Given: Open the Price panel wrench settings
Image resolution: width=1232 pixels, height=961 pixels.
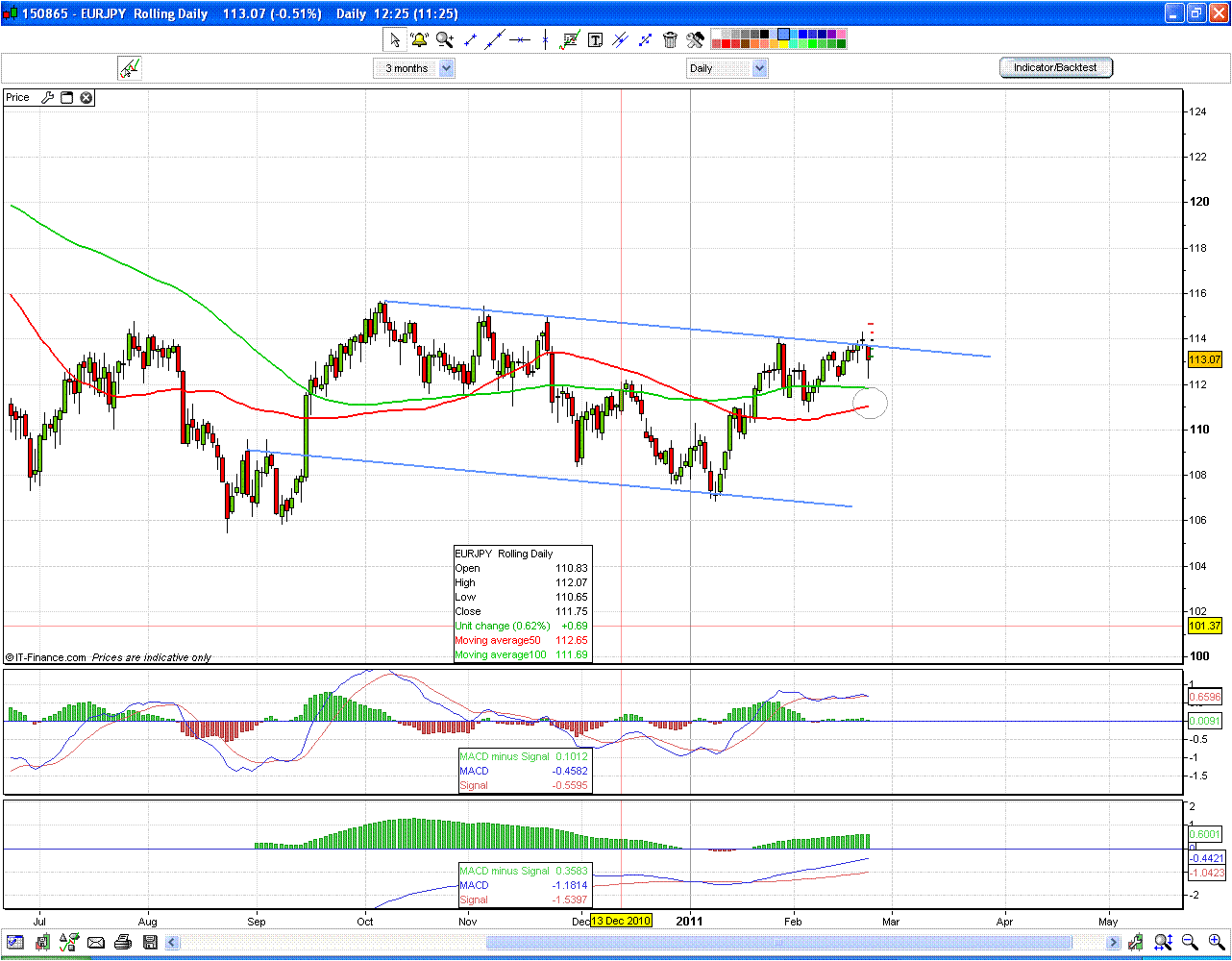Looking at the screenshot, I should point(46,97).
